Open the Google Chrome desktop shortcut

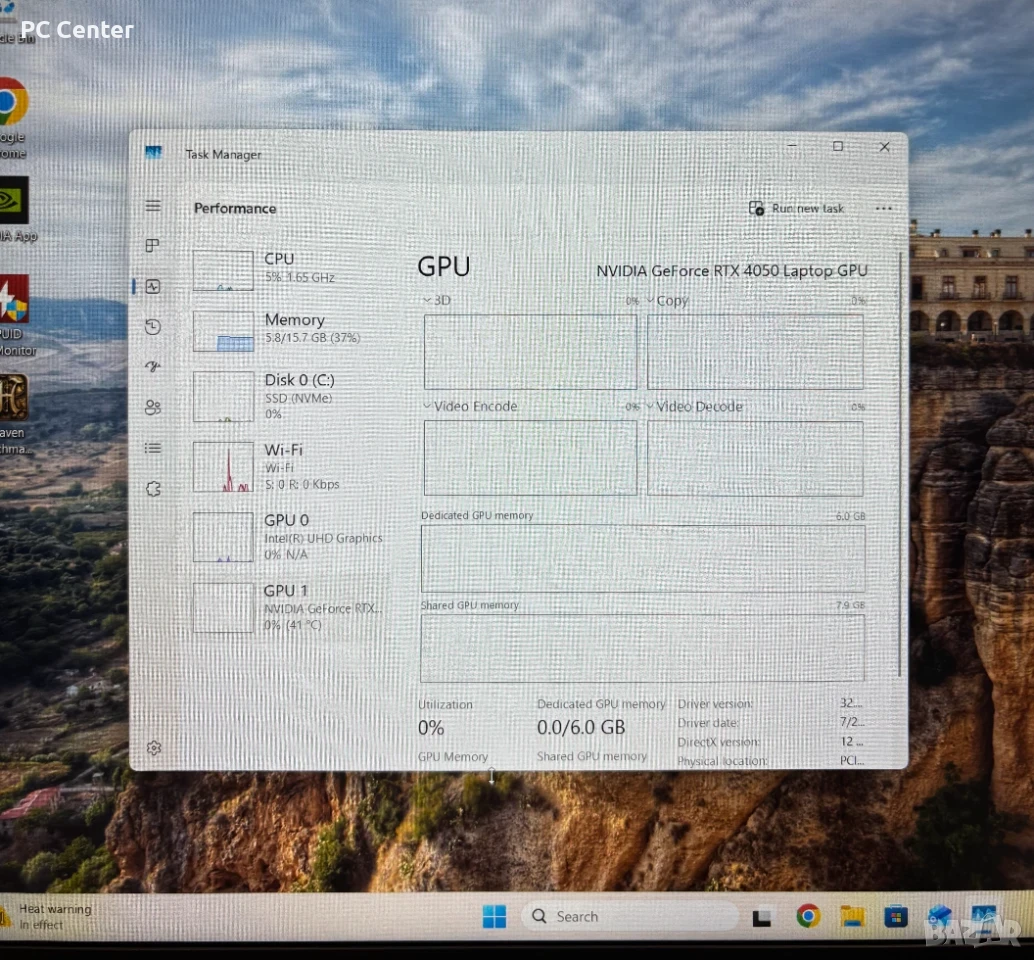coord(13,117)
